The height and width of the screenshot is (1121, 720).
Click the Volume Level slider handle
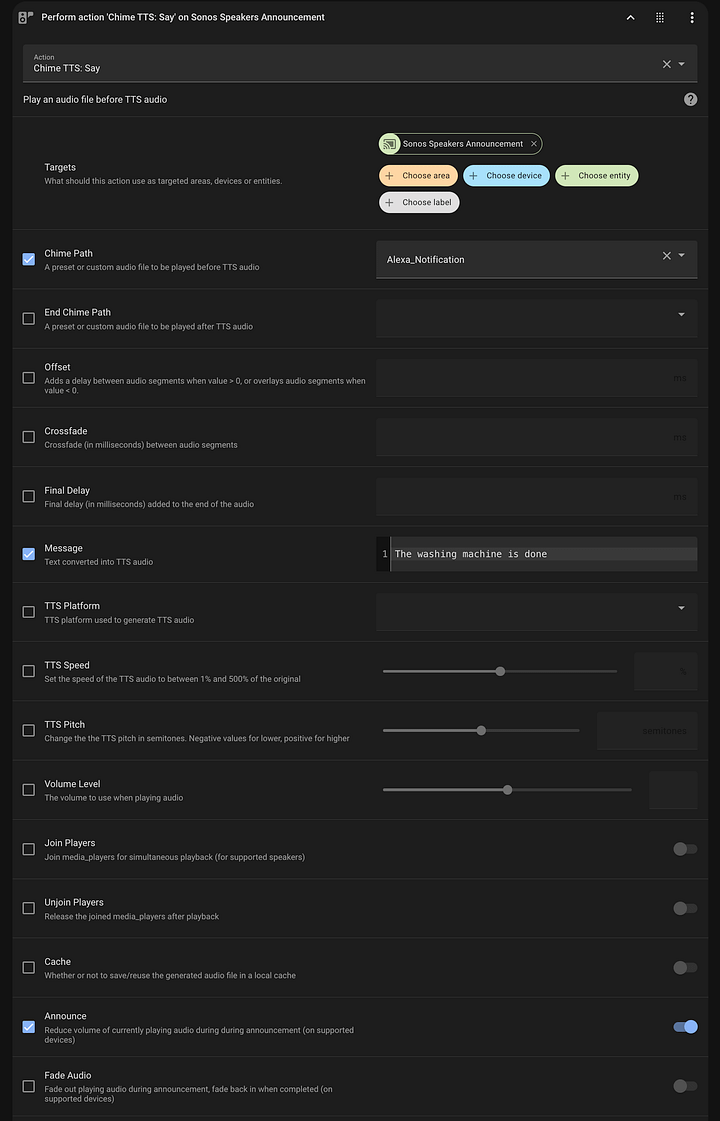click(x=508, y=790)
